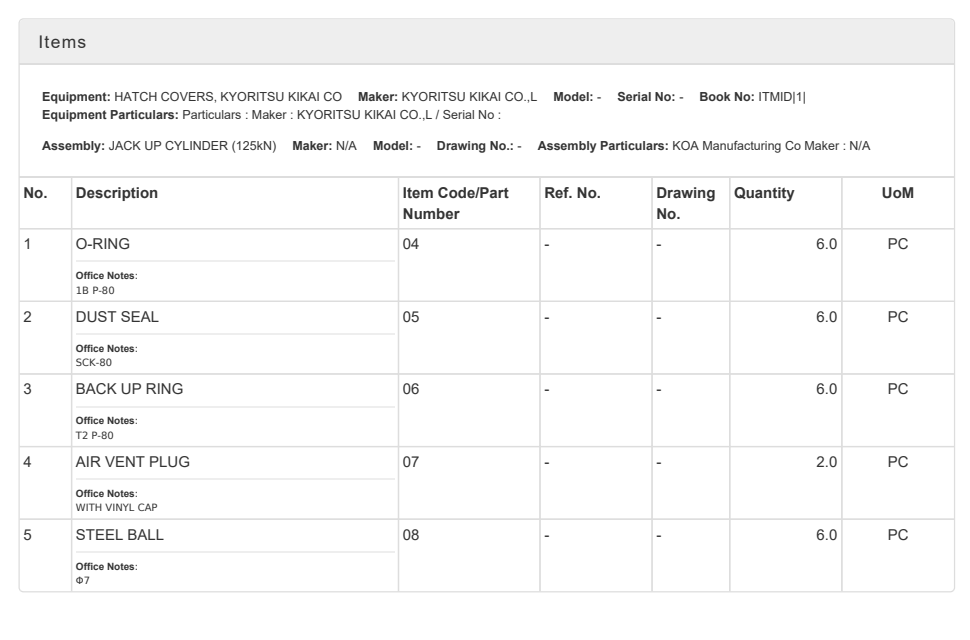This screenshot has height=640, width=970.
Task: Click the Items panel header
Action: pos(62,42)
